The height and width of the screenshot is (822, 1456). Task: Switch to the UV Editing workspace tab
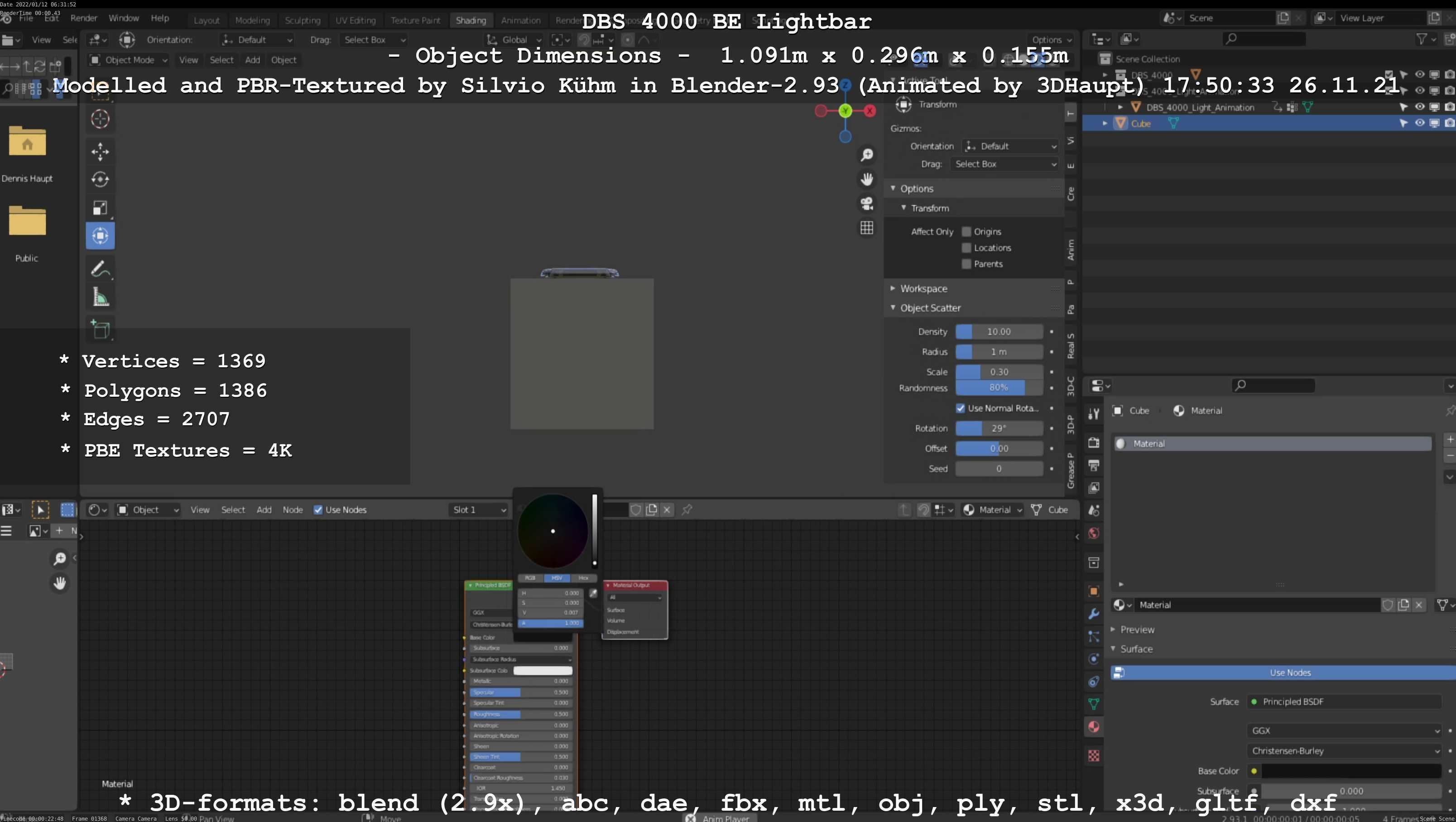[x=355, y=20]
